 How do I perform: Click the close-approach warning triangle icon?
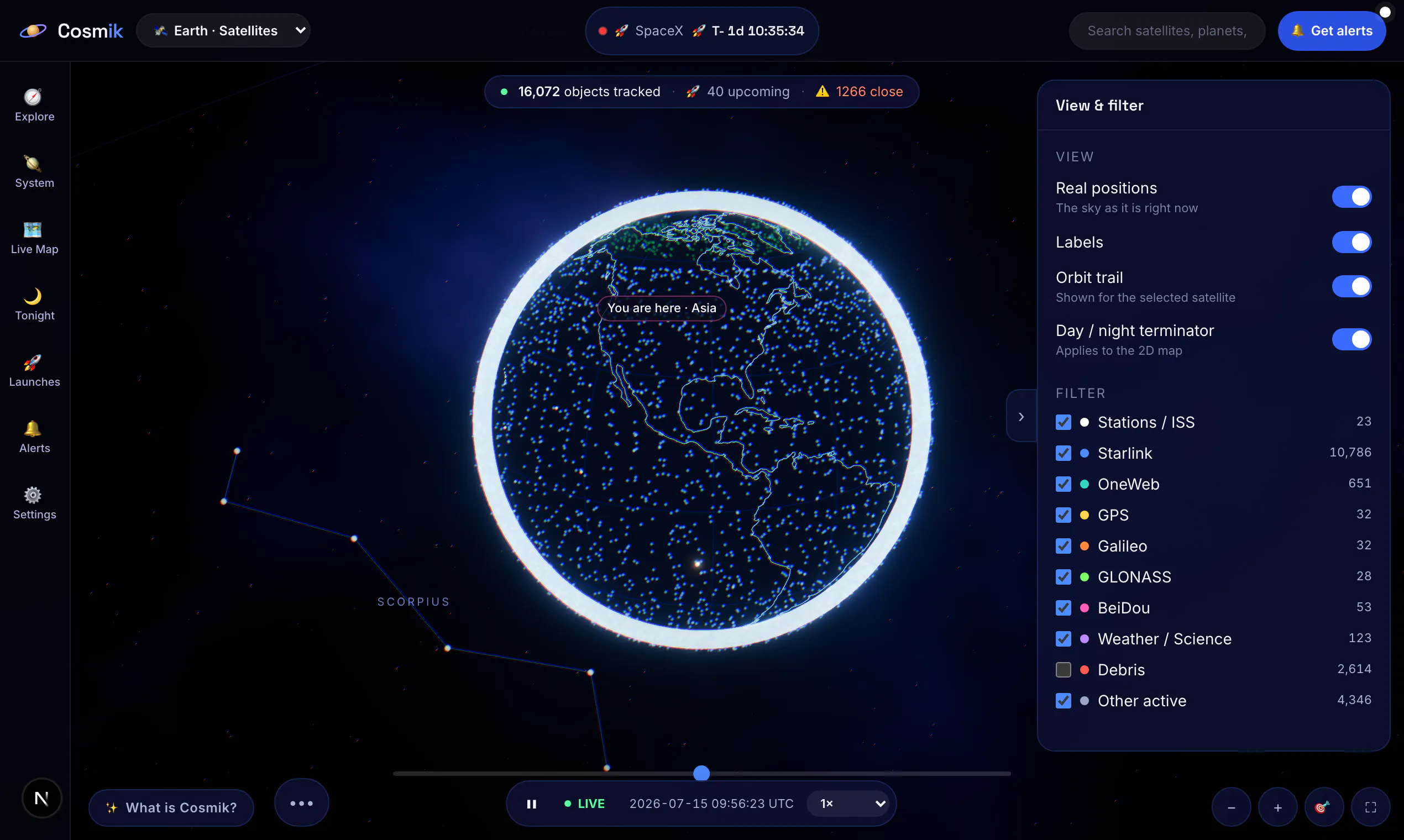click(822, 91)
